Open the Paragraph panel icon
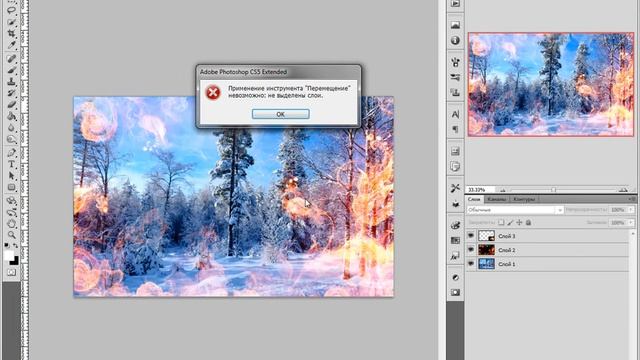 456,129
